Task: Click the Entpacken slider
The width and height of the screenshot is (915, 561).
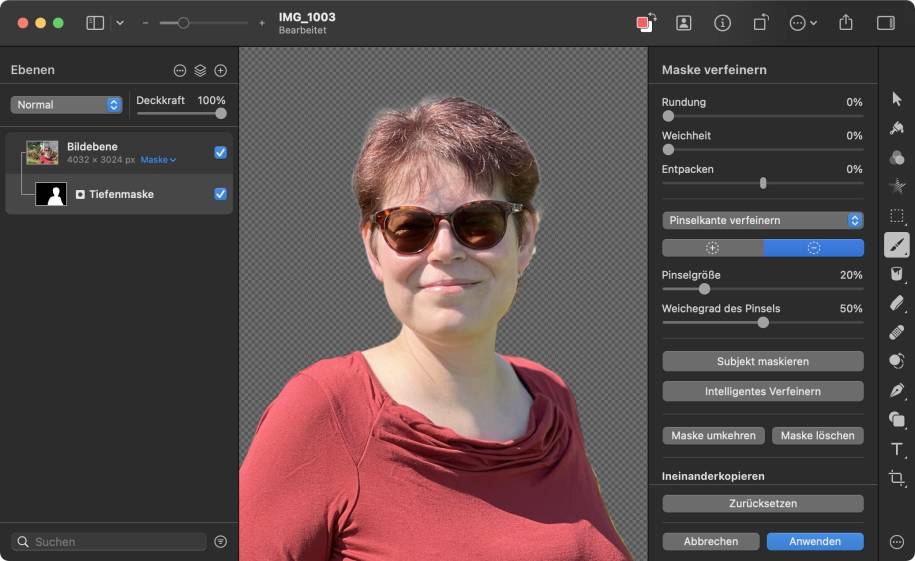Action: 763,183
